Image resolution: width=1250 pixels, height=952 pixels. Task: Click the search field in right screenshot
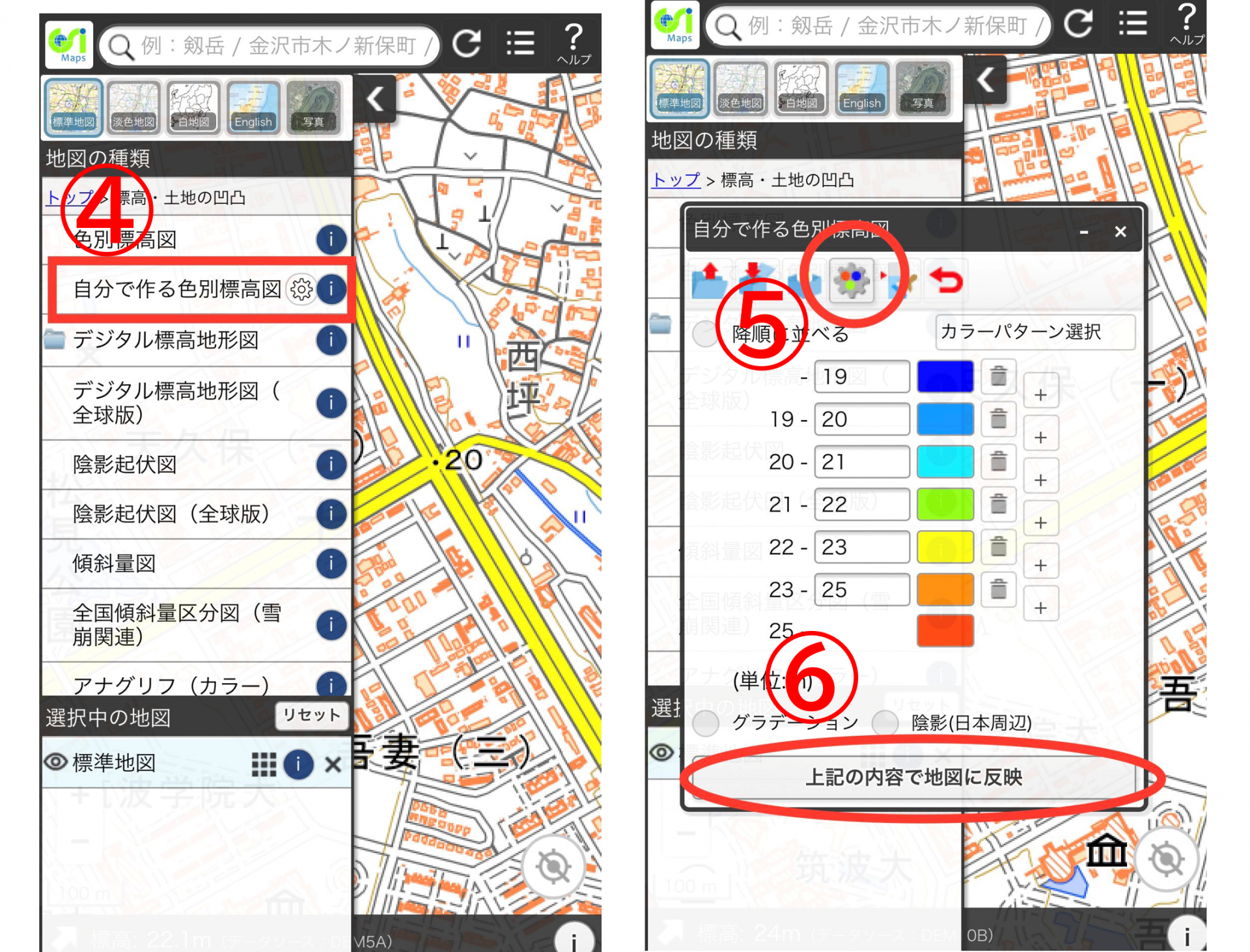878,26
